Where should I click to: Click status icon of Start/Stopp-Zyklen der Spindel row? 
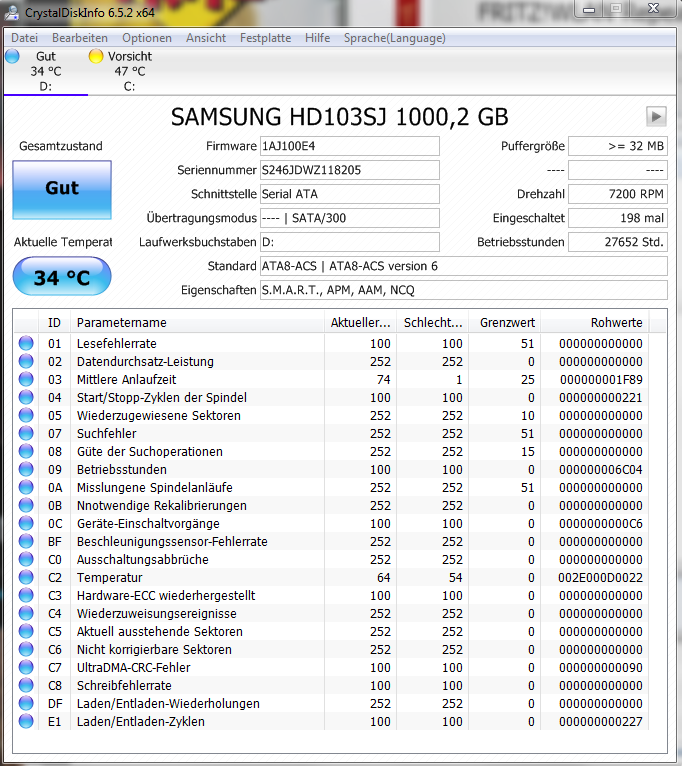click(x=26, y=397)
